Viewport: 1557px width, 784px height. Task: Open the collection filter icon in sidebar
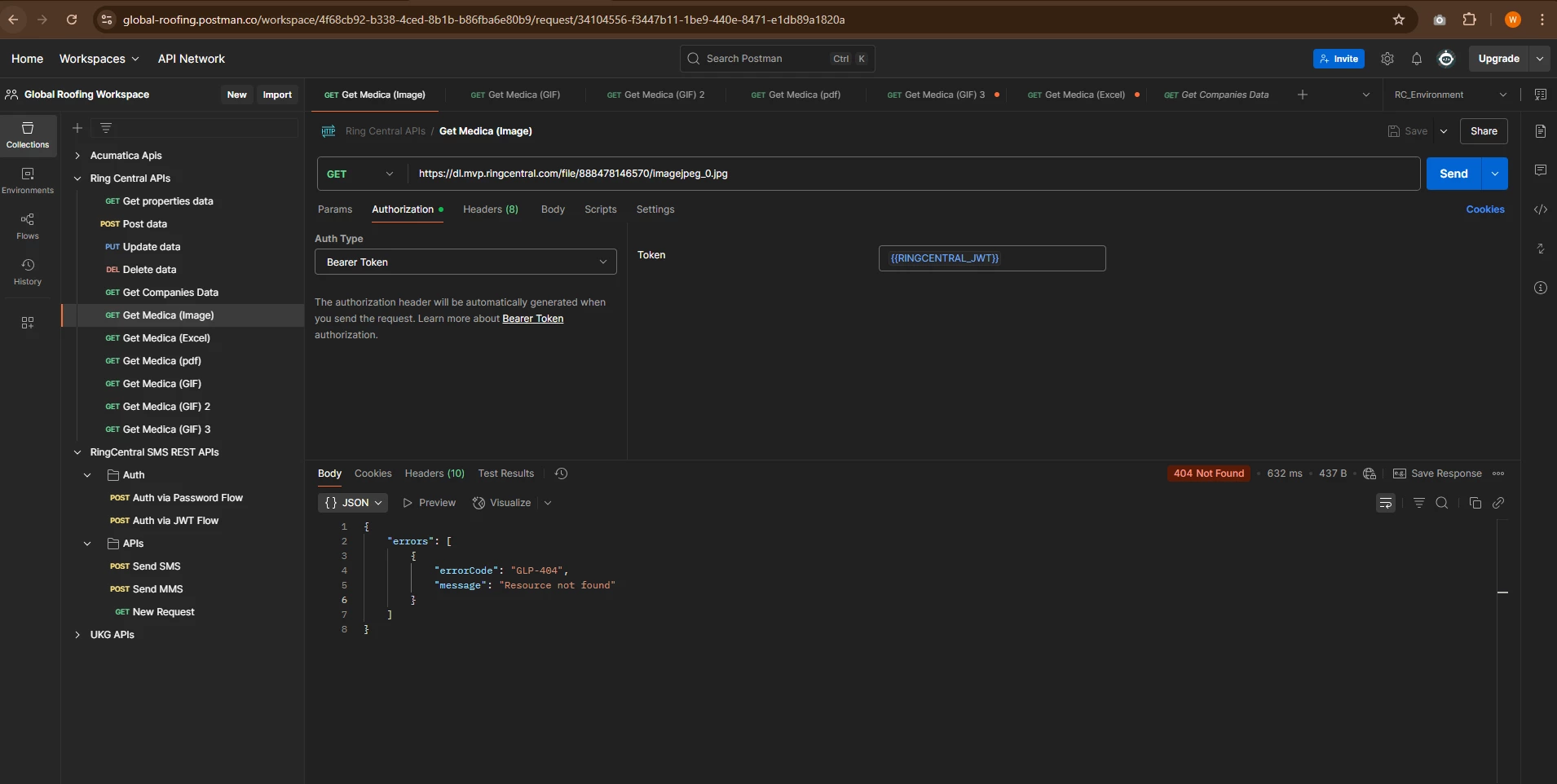(x=106, y=128)
